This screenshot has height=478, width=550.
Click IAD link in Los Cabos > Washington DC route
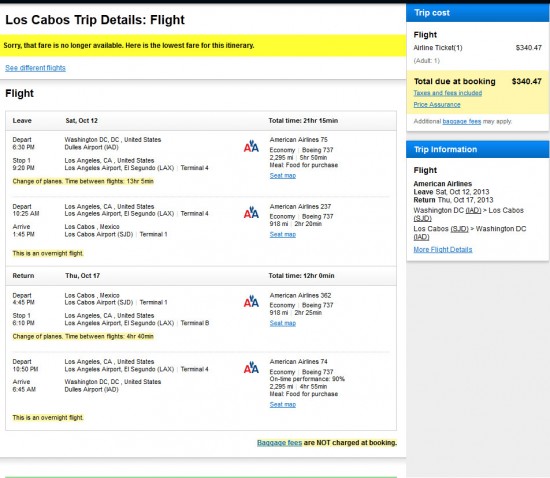click(x=421, y=237)
